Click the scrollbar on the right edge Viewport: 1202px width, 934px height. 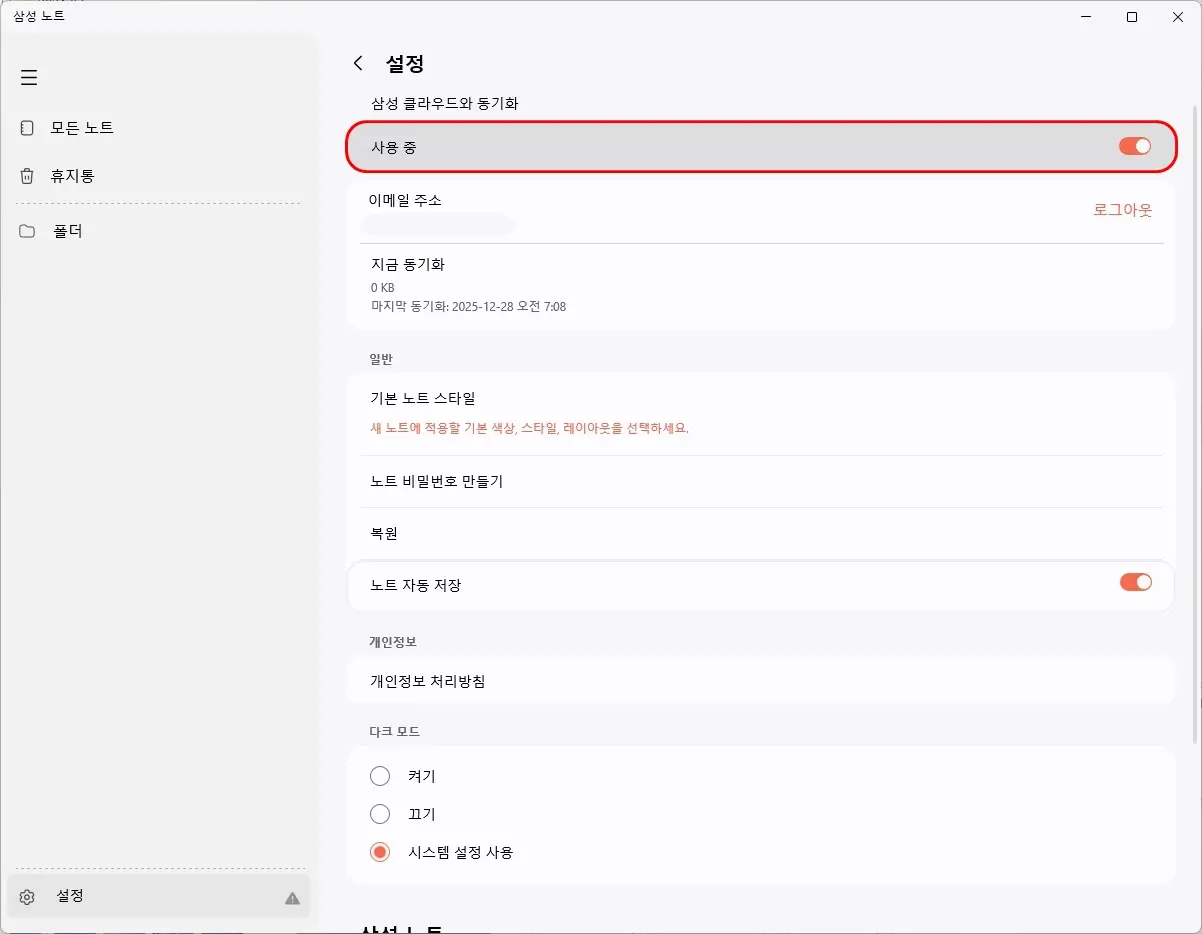coord(1195,400)
